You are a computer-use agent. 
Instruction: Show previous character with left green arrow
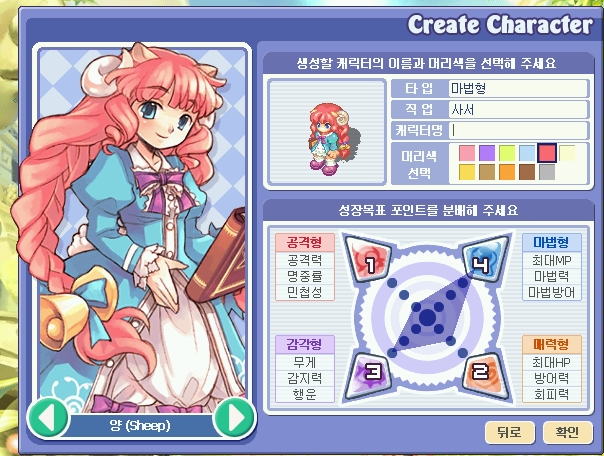click(48, 417)
